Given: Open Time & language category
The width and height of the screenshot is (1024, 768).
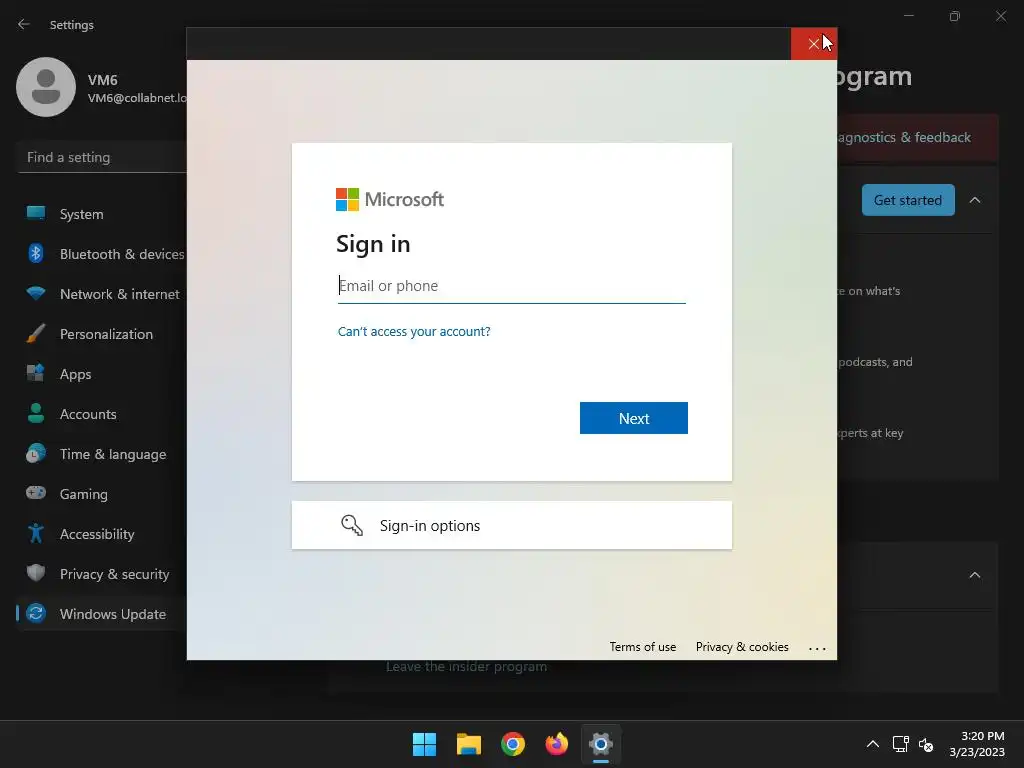Looking at the screenshot, I should pos(101,454).
